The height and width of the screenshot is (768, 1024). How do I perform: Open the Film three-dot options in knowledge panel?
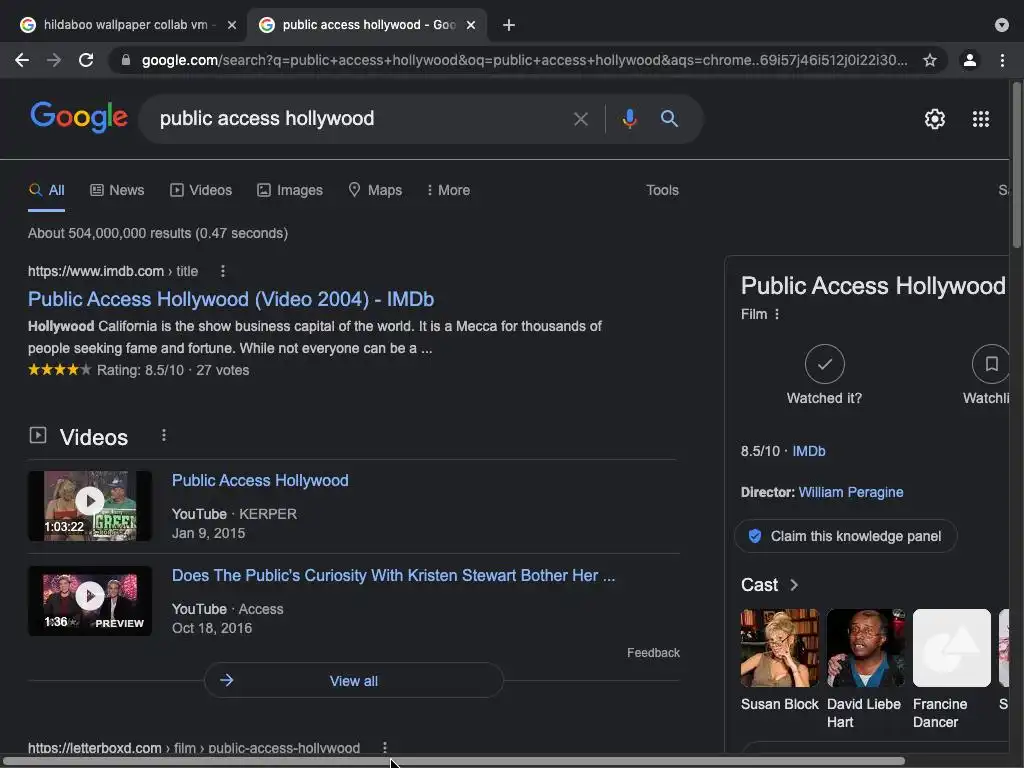coord(776,314)
